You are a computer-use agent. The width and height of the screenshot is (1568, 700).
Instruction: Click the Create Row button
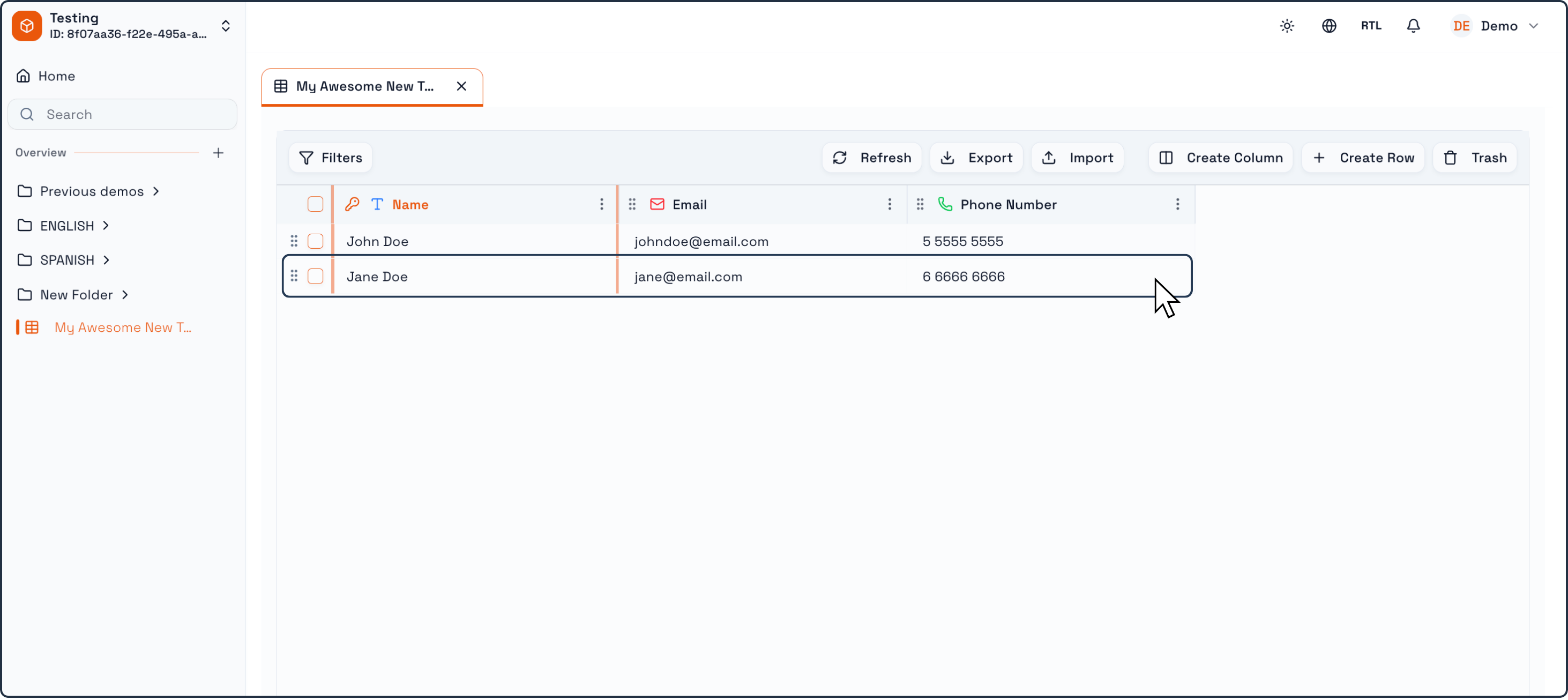(x=1363, y=158)
